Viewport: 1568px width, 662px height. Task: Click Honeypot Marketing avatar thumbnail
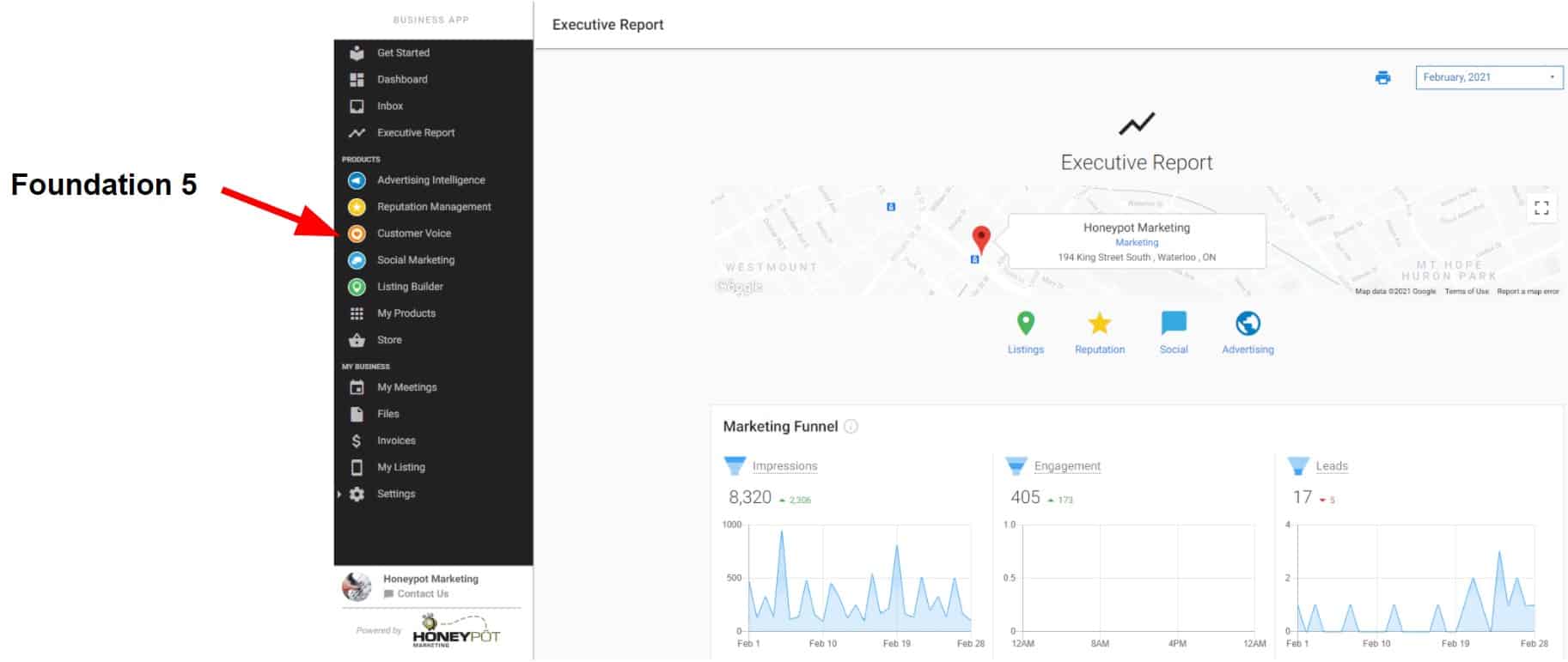click(357, 586)
